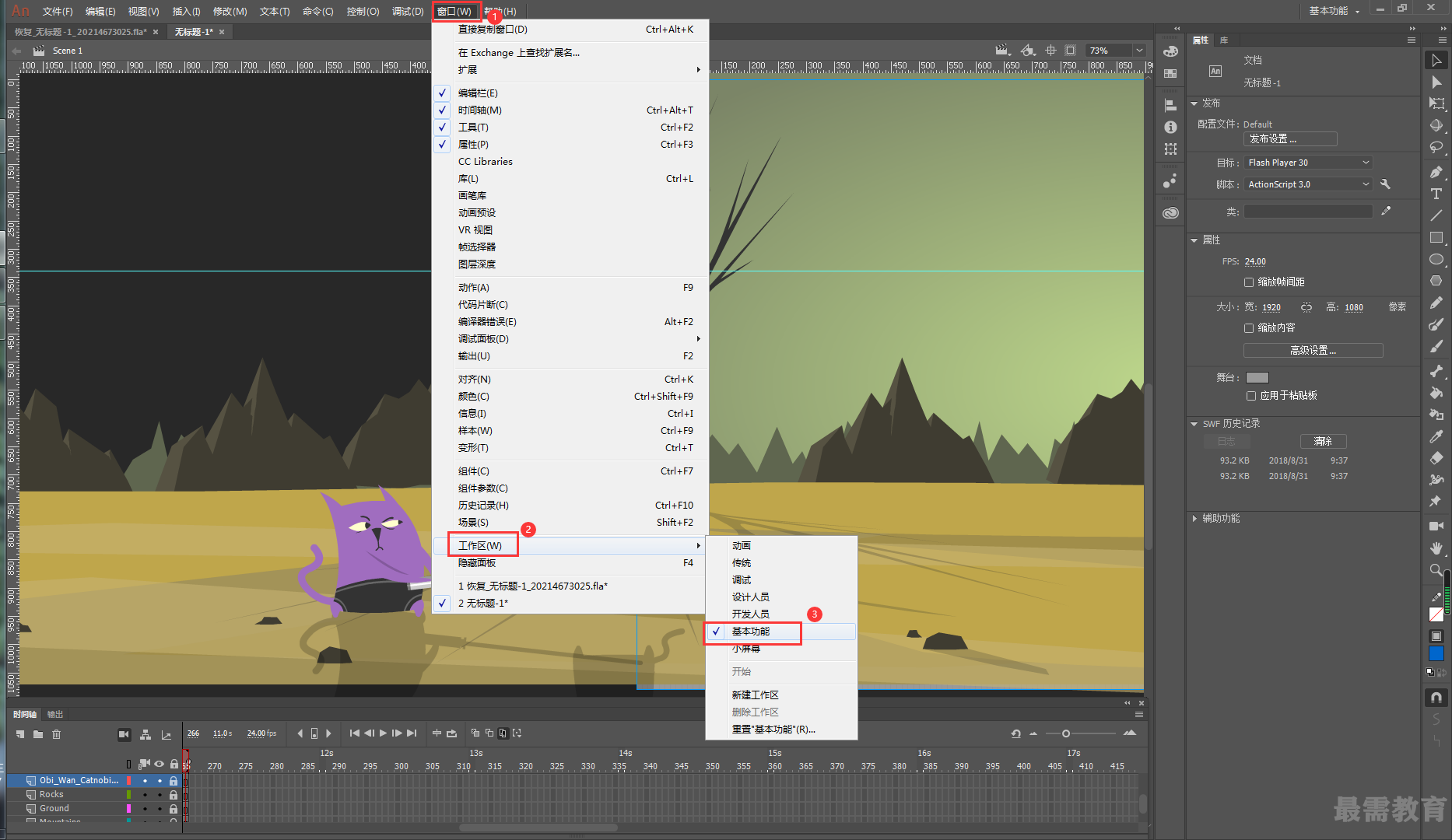
Task: Toggle the Timeline panel menu item
Action: [x=570, y=110]
